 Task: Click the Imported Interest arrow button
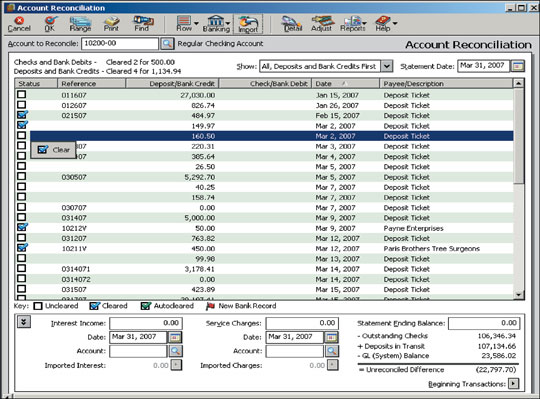pos(176,365)
